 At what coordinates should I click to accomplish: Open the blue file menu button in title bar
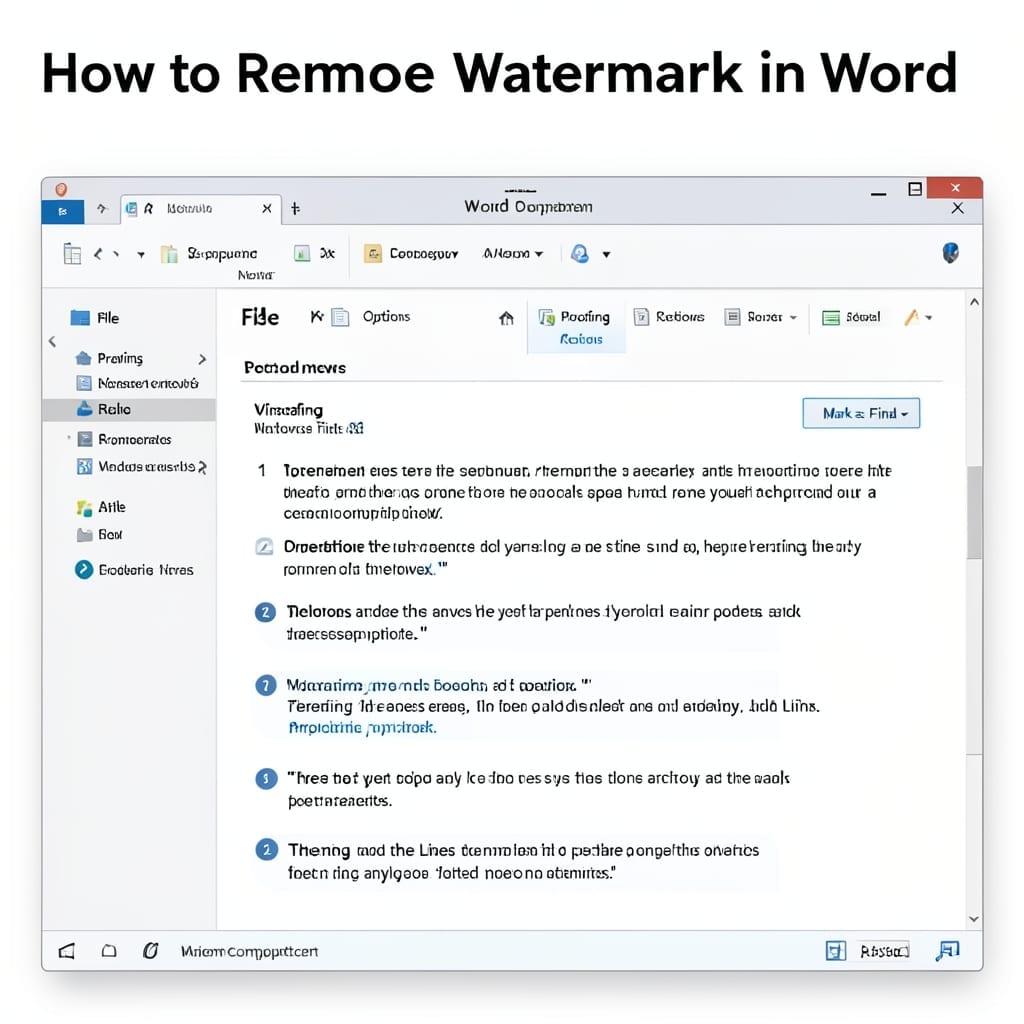(x=63, y=212)
